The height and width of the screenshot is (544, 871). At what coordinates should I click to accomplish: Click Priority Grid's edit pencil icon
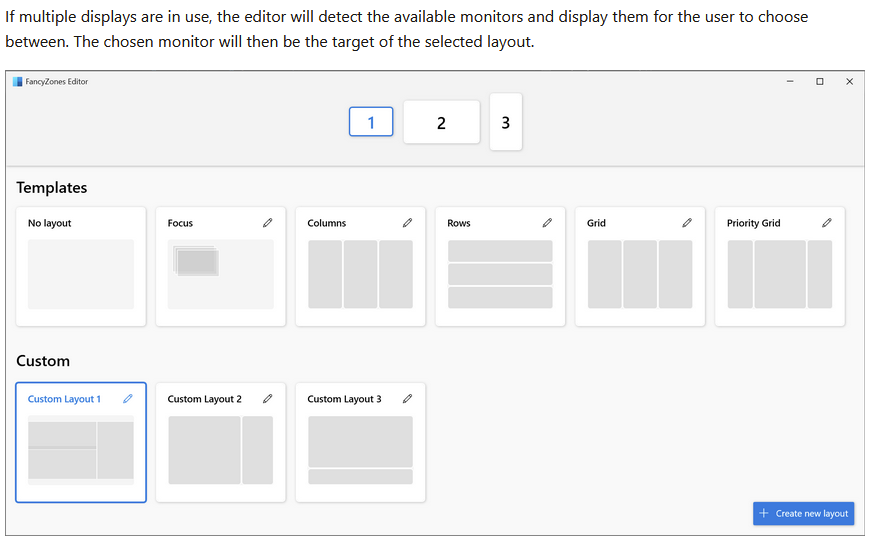pyautogui.click(x=827, y=223)
